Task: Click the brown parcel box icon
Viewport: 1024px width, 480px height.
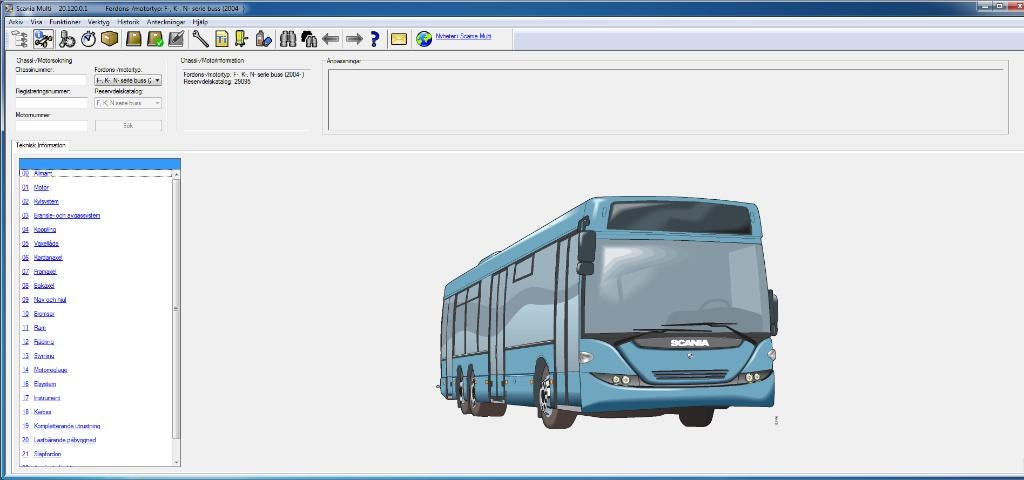Action: click(110, 39)
